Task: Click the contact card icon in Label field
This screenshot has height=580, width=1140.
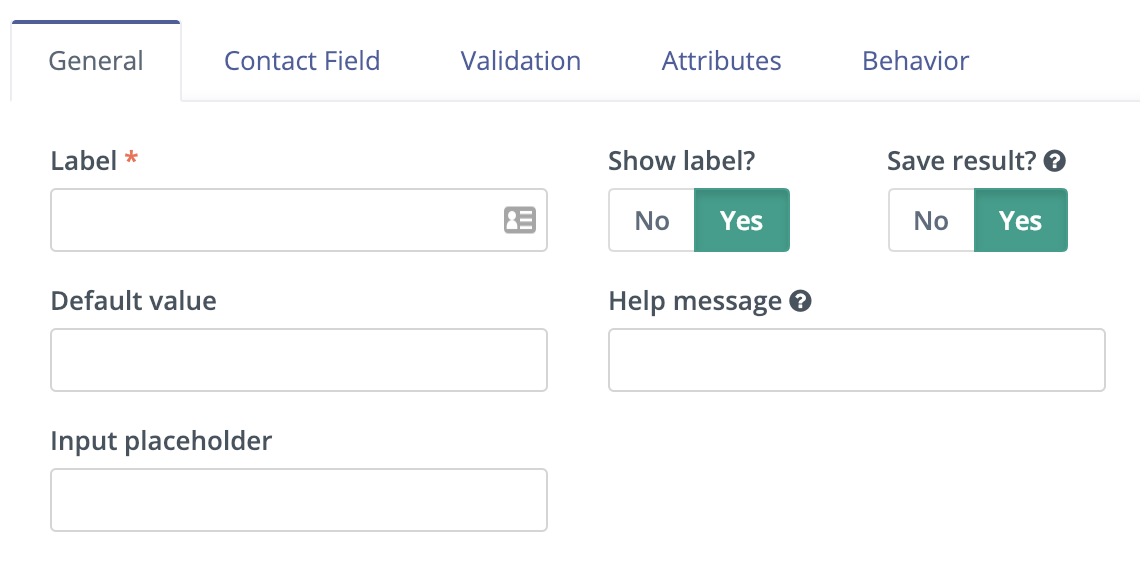Action: pyautogui.click(x=519, y=220)
